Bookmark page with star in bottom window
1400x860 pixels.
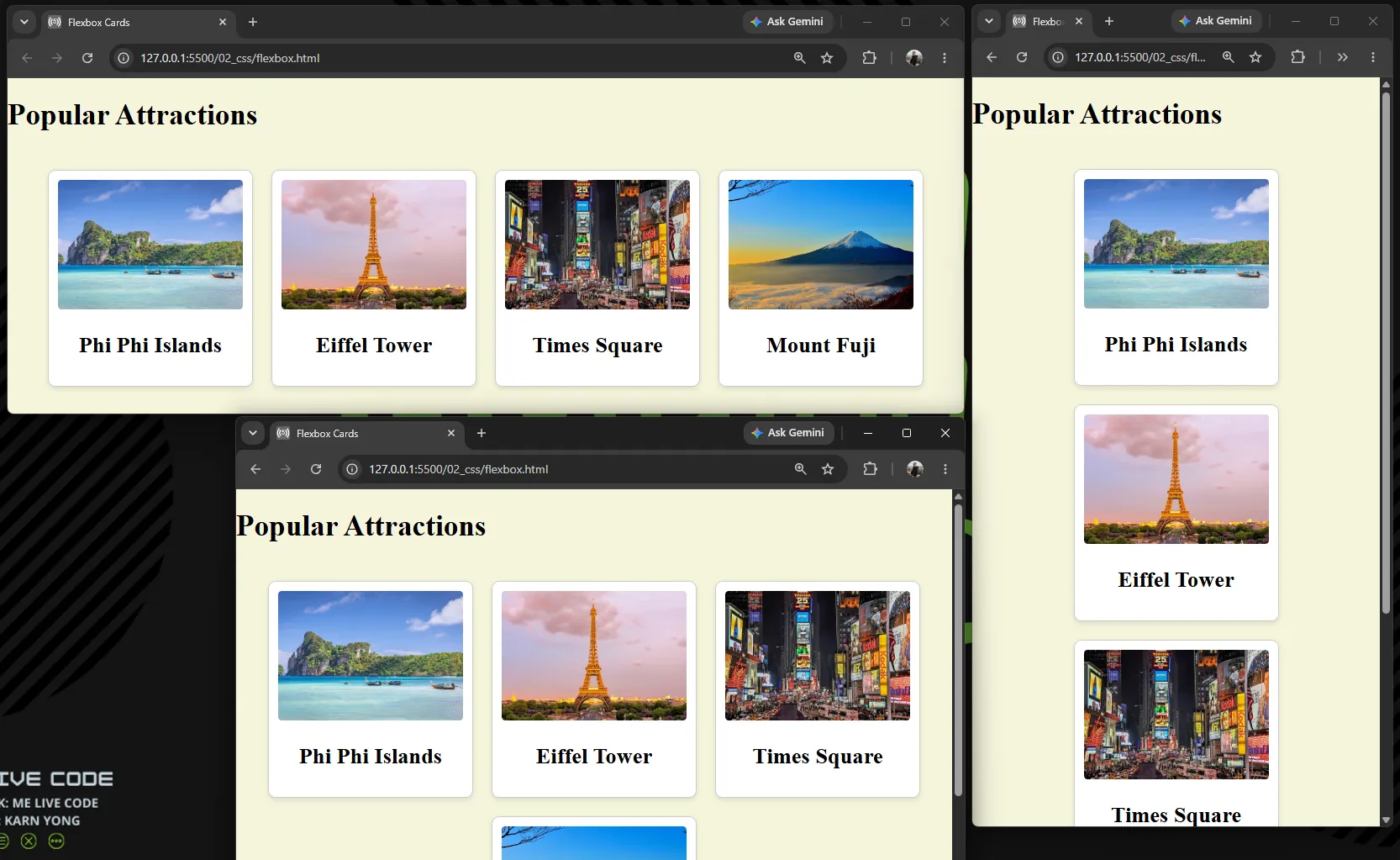[x=828, y=469]
